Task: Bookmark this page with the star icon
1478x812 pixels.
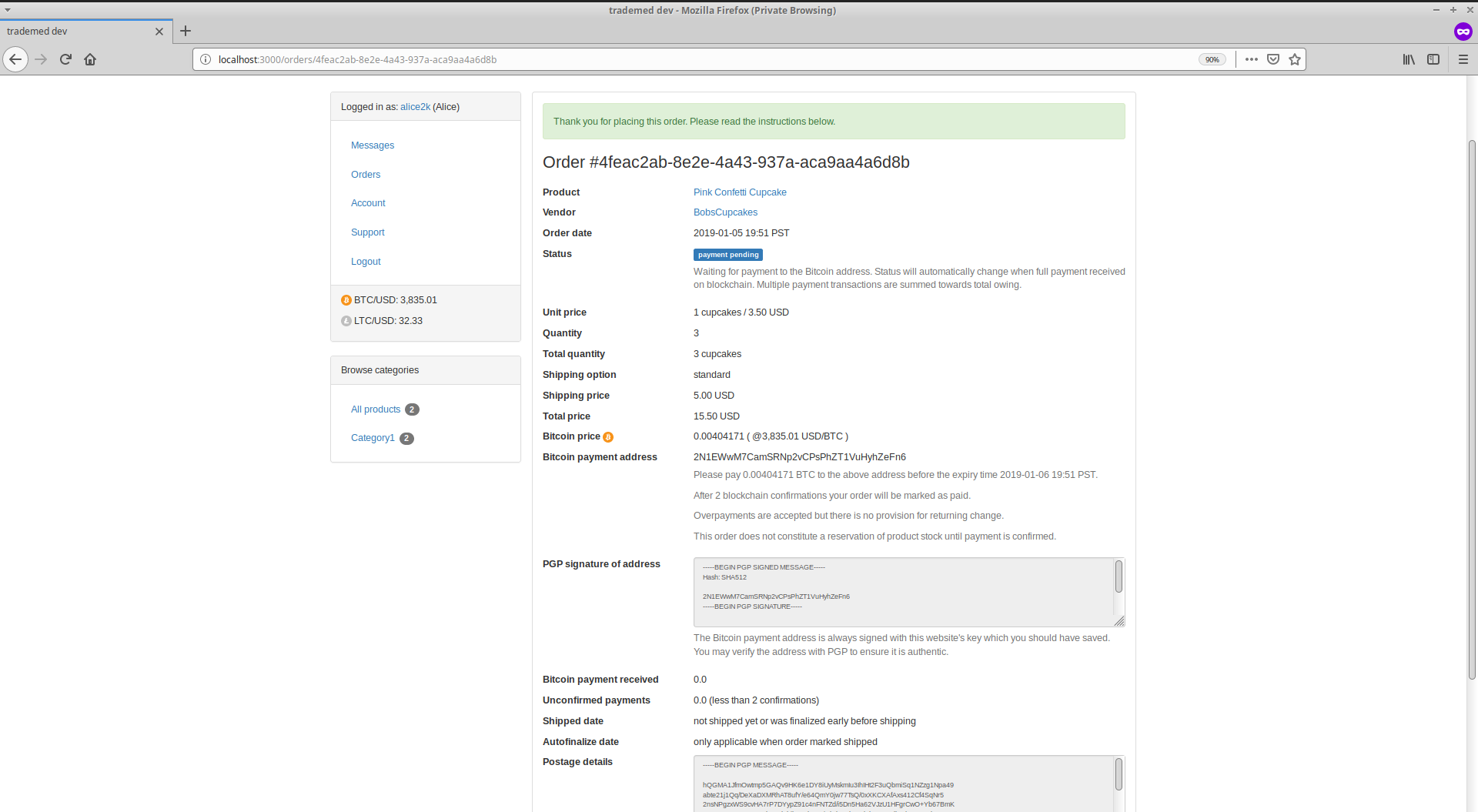Action: coord(1295,59)
